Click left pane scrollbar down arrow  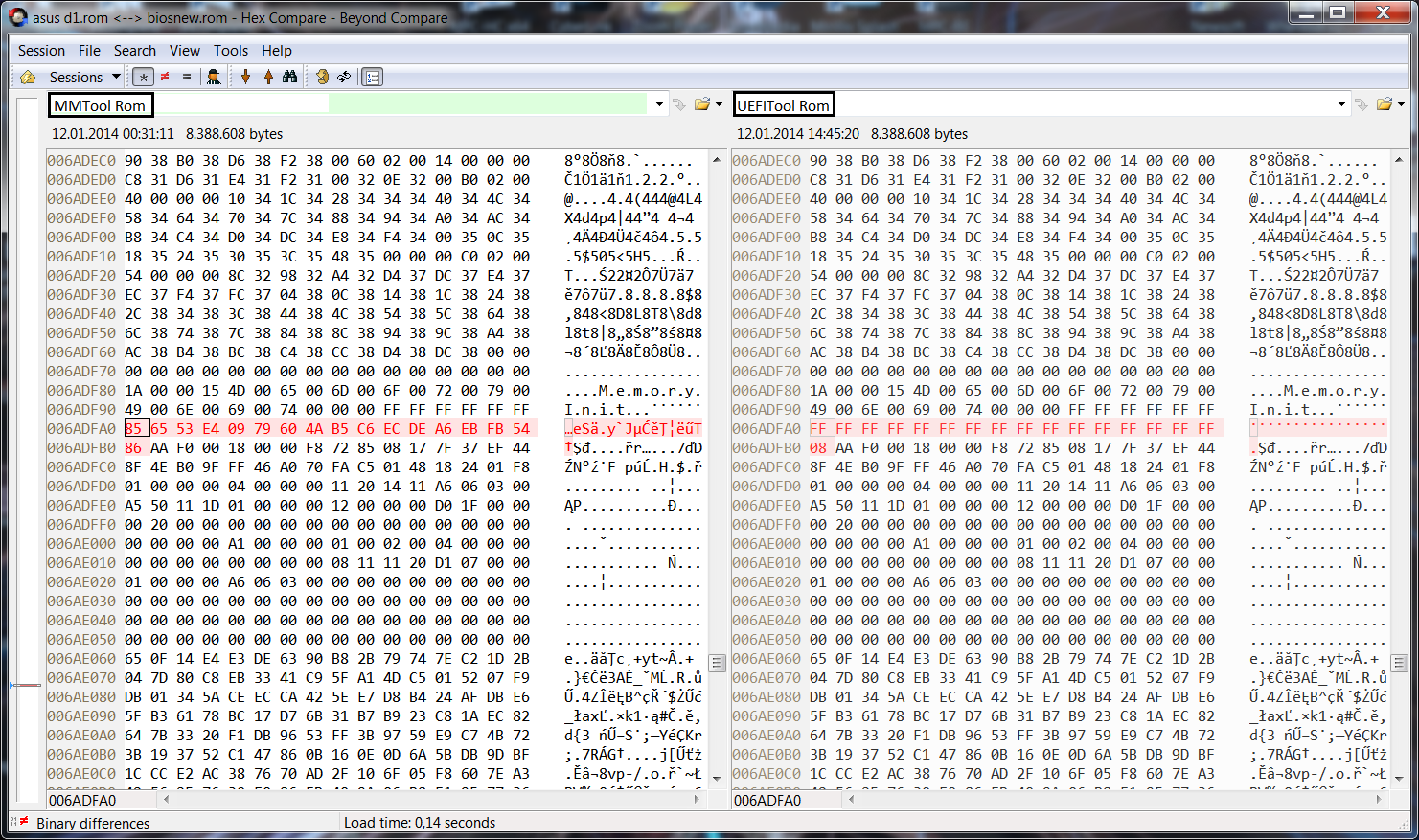(717, 779)
